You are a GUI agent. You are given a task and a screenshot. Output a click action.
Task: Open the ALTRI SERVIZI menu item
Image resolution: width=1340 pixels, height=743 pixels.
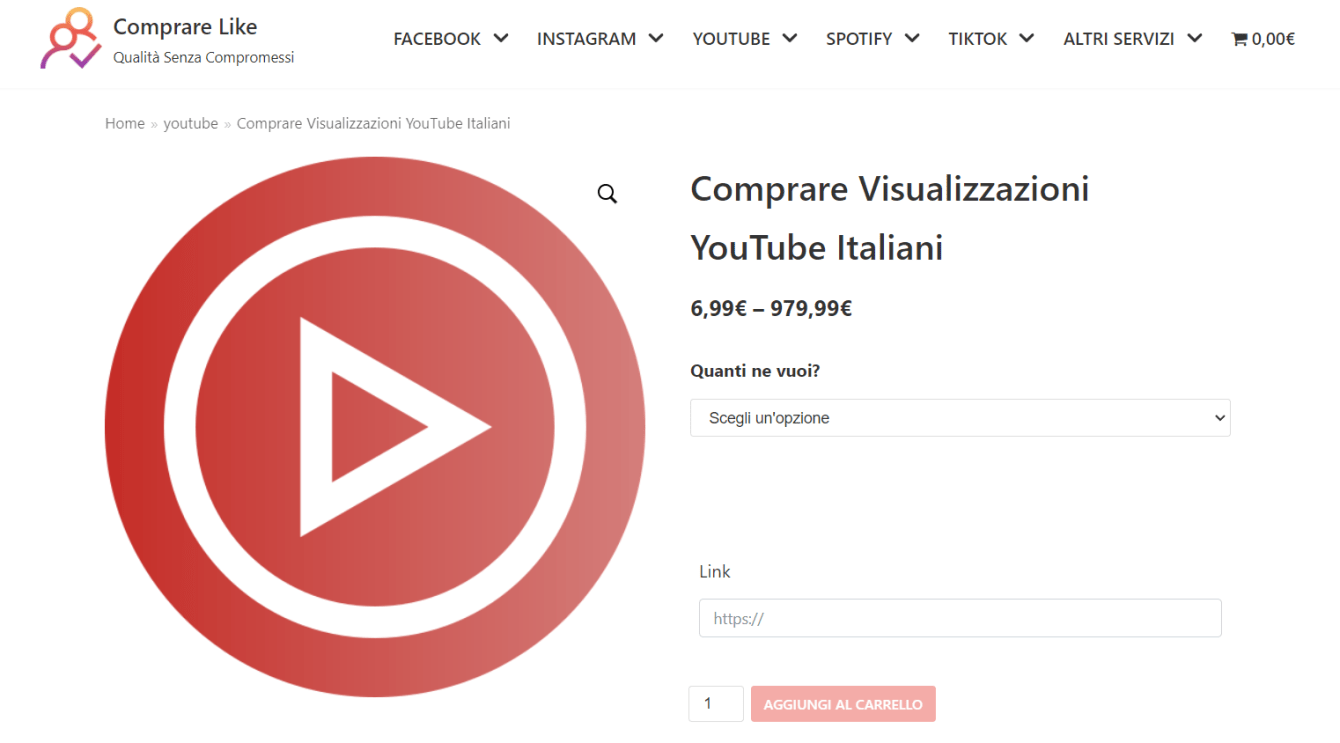1119,39
